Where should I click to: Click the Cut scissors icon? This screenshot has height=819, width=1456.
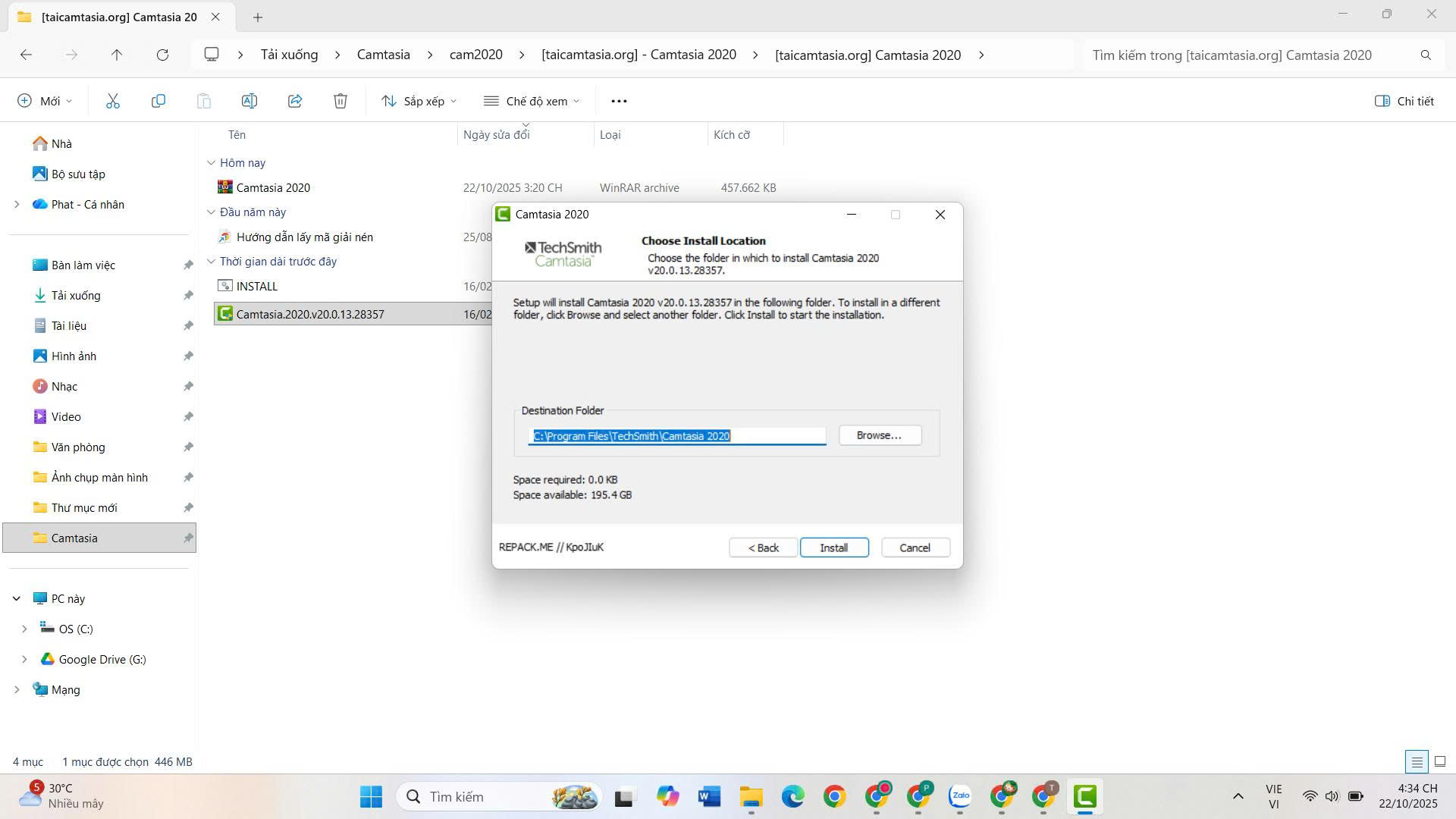pyautogui.click(x=113, y=101)
